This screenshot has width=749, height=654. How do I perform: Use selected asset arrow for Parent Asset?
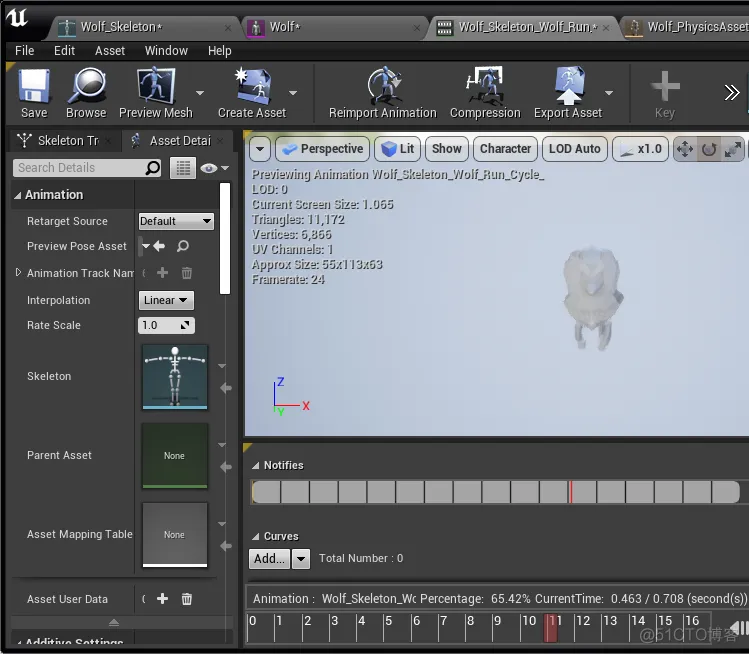pyautogui.click(x=226, y=467)
